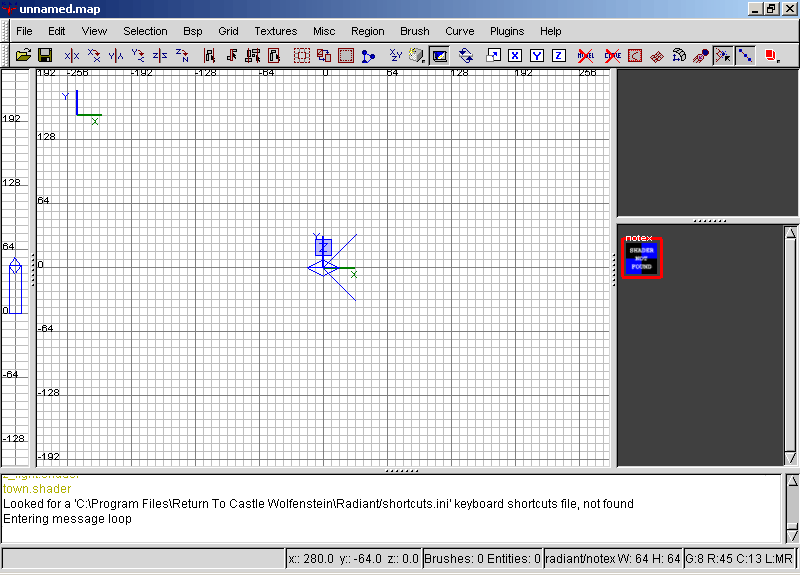
Task: Rotate the selection around Z axis
Action: point(182,55)
